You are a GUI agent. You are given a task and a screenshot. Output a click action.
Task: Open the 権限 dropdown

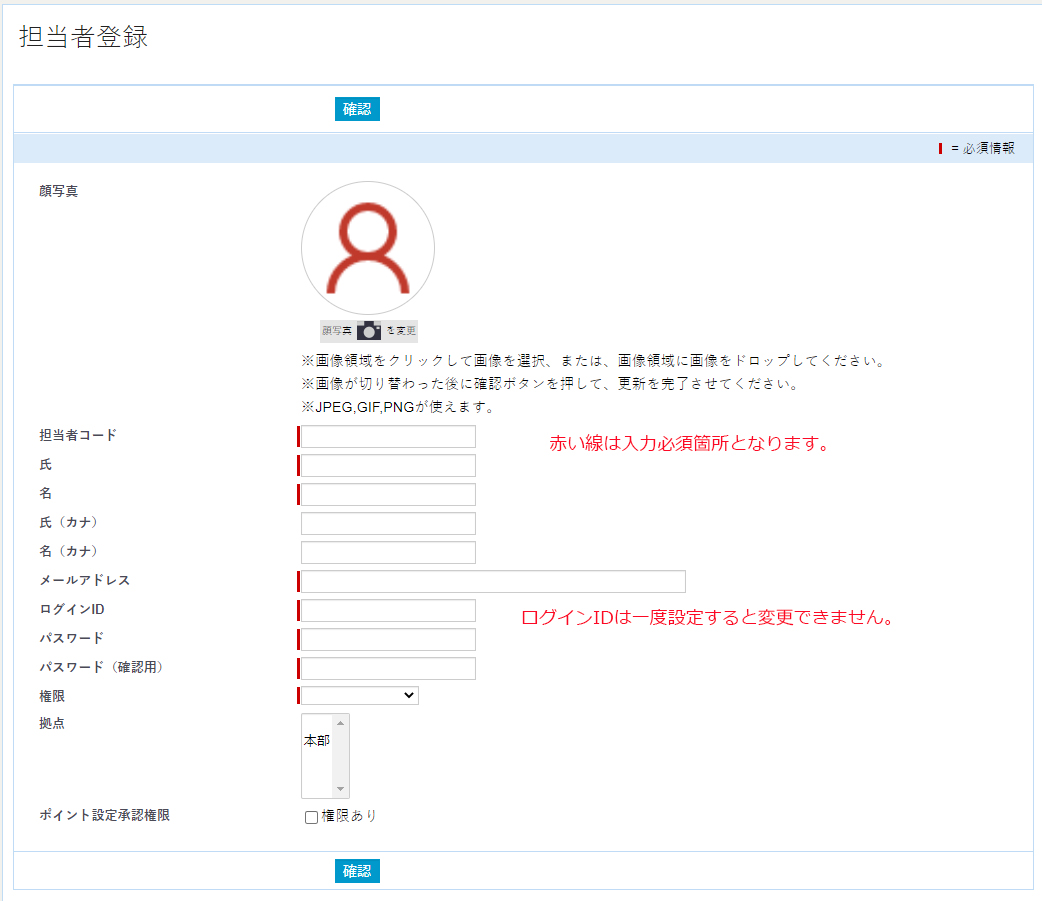[x=360, y=696]
